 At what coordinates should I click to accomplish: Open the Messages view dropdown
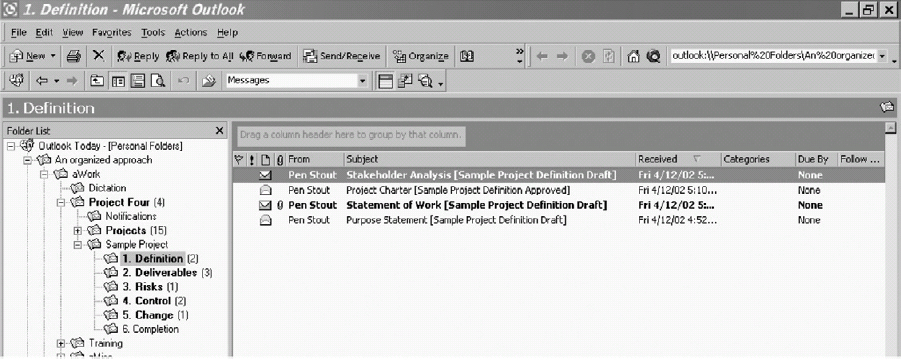coord(362,81)
